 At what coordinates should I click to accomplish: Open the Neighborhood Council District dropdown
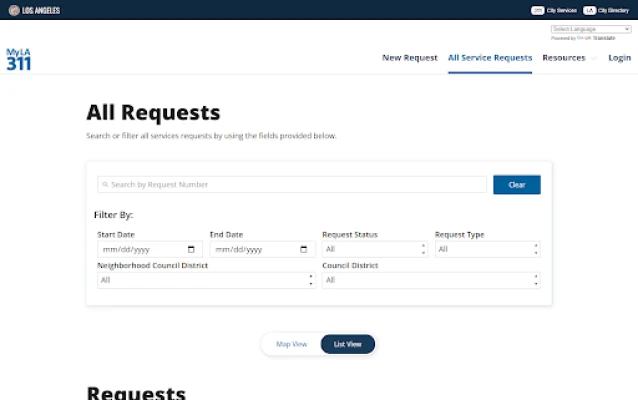(205, 280)
